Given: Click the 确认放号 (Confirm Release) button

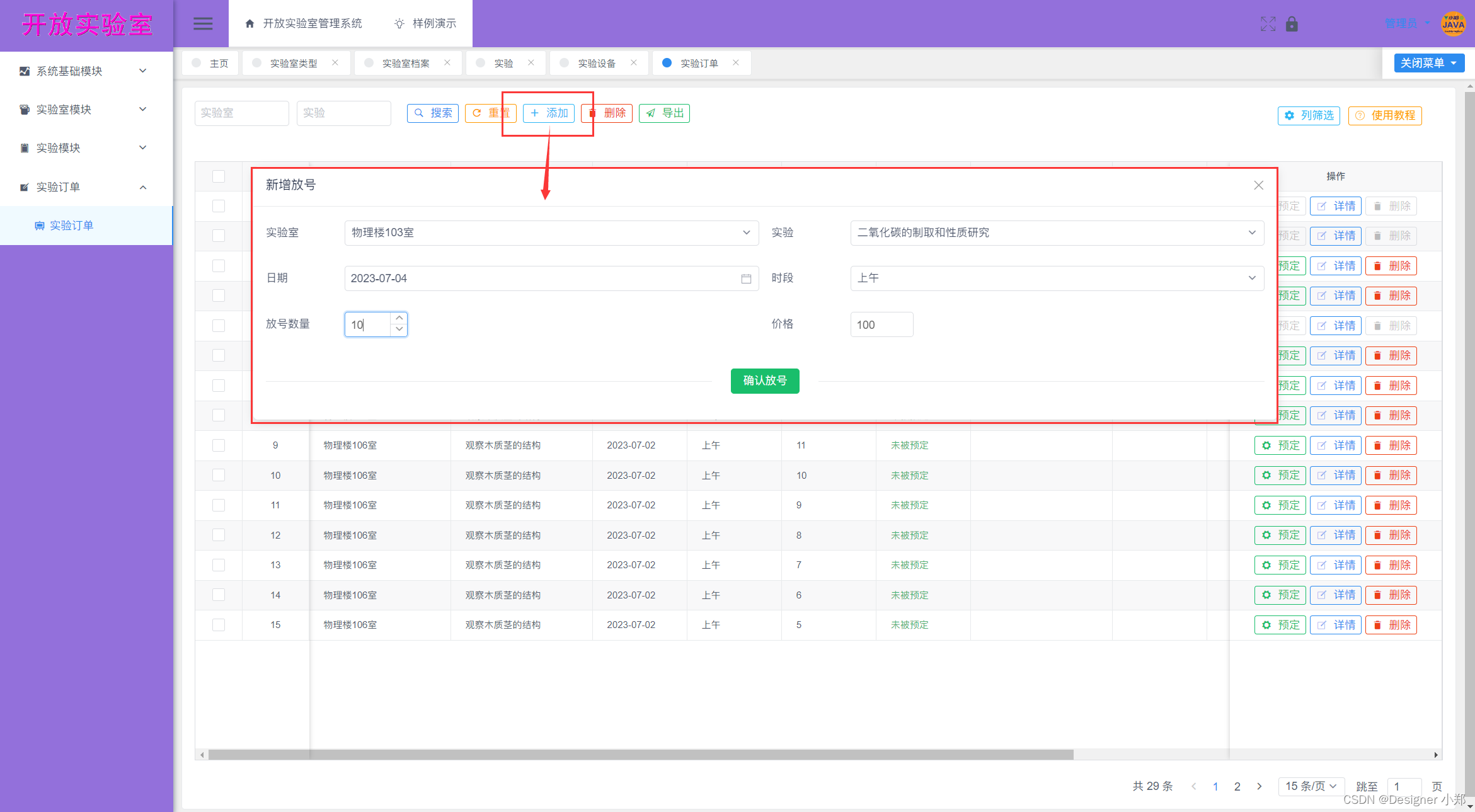Looking at the screenshot, I should [765, 381].
